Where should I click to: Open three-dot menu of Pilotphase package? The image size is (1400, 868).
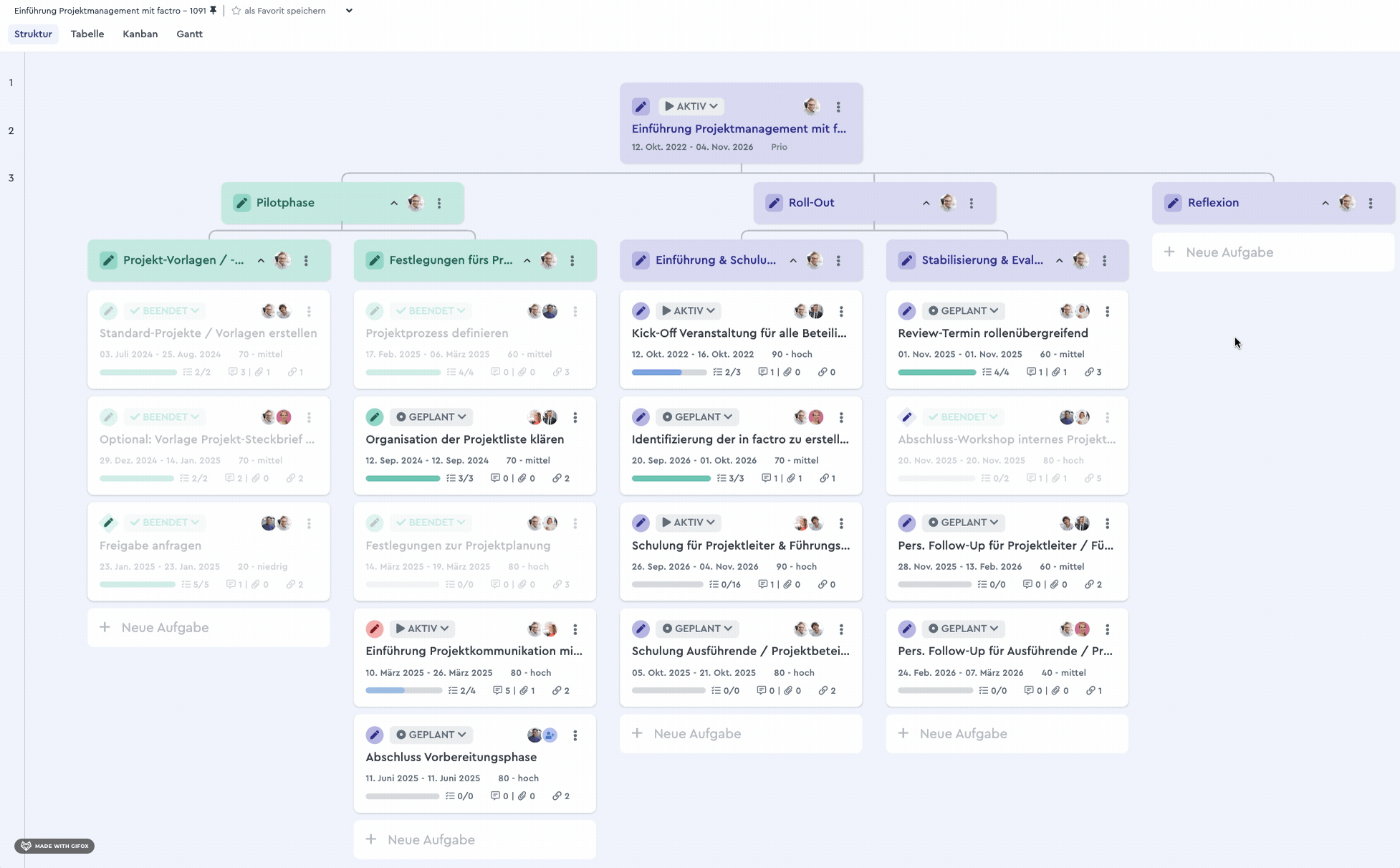point(439,203)
